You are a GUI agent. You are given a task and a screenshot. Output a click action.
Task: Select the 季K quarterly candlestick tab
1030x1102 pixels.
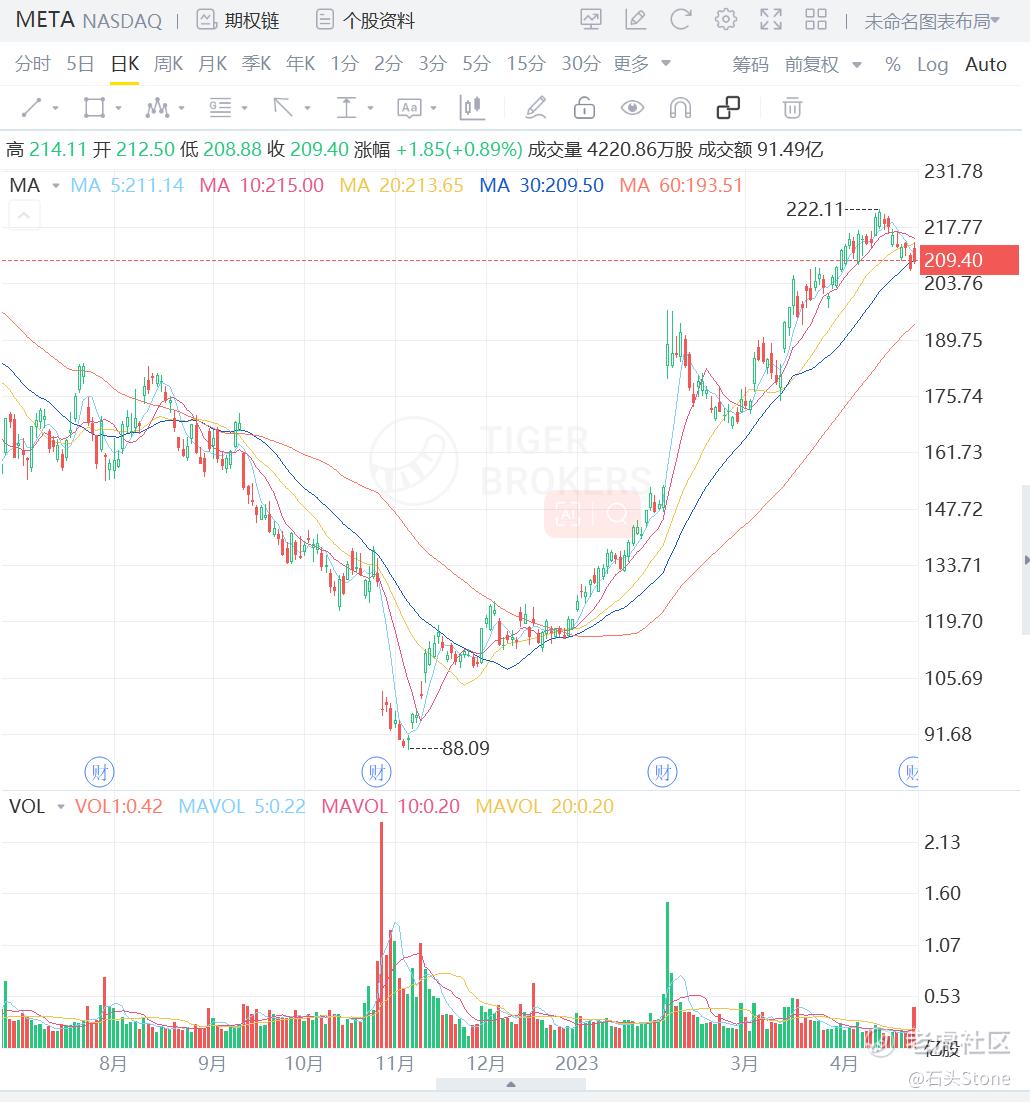point(256,64)
